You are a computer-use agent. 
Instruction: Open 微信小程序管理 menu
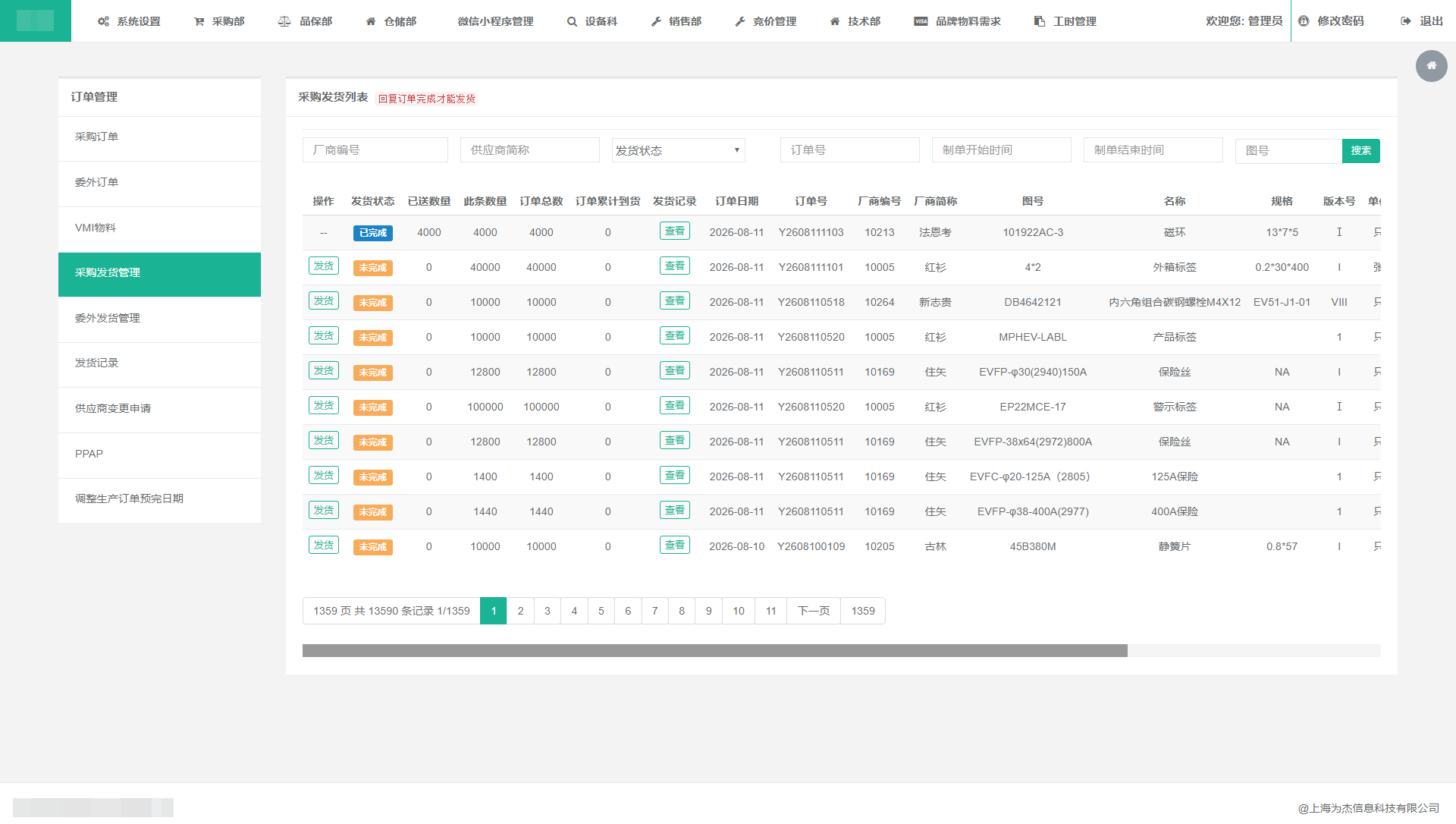(x=495, y=21)
